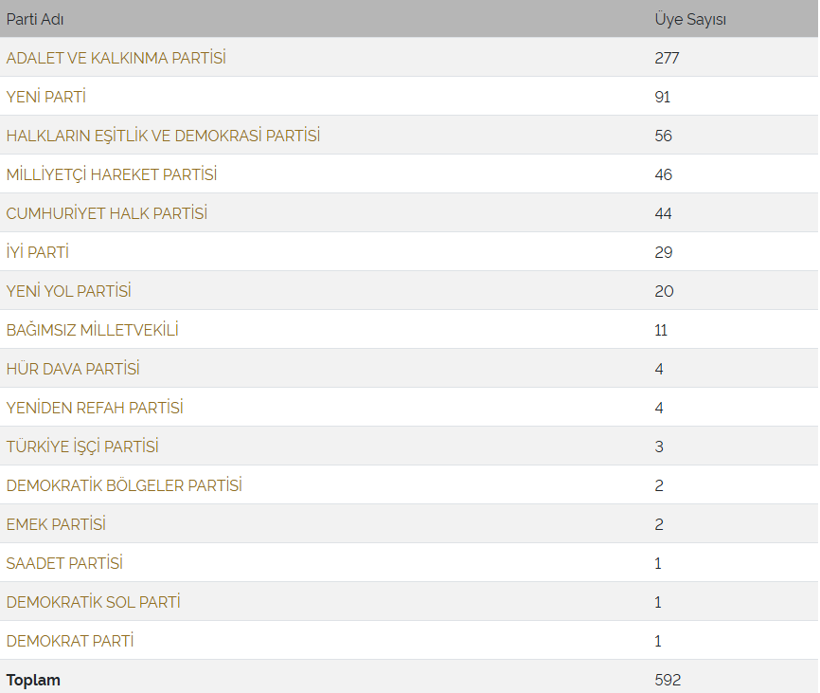Select DEMOKRATİK BÖLGELER PARTİSİ link
Image resolution: width=820 pixels, height=693 pixels.
click(124, 485)
